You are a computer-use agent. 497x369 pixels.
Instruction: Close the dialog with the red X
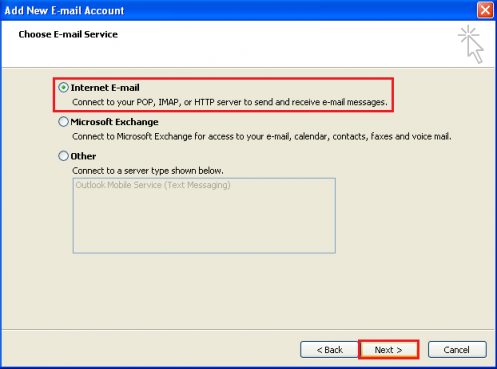485,10
